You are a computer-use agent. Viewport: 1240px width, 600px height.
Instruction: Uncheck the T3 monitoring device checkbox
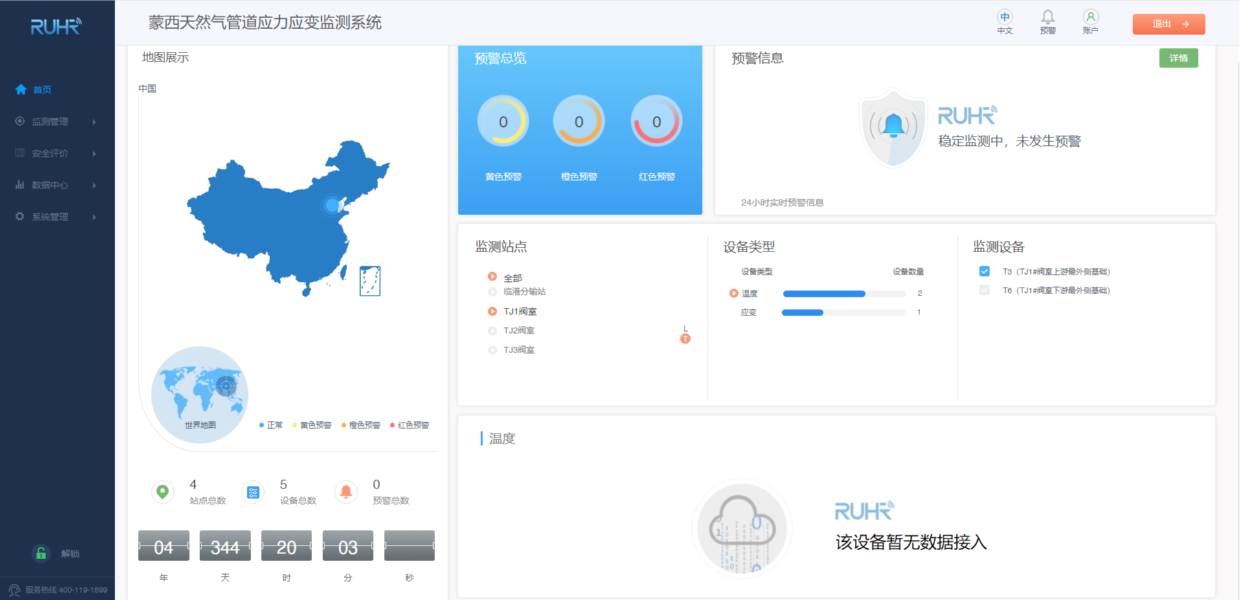point(983,271)
